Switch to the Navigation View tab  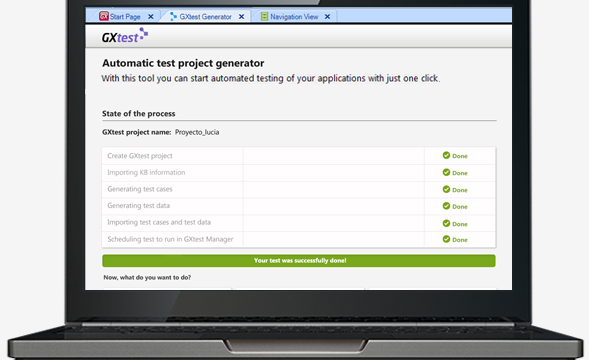point(294,17)
